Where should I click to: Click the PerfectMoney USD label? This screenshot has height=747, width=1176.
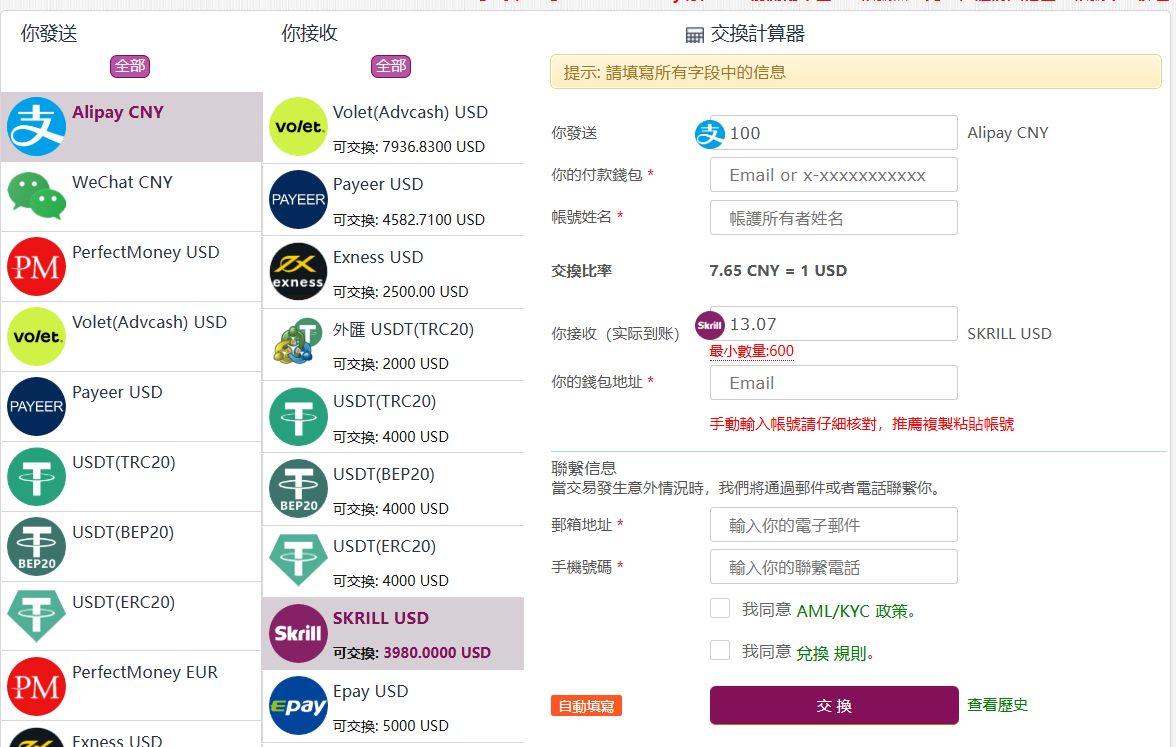(146, 252)
